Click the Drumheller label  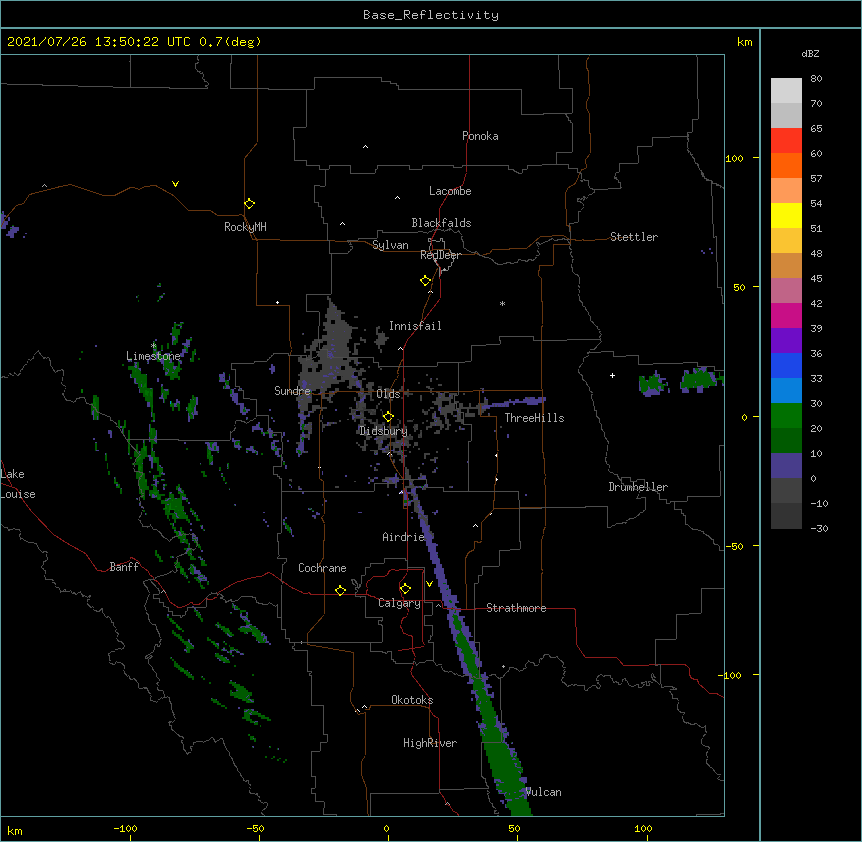click(x=638, y=487)
